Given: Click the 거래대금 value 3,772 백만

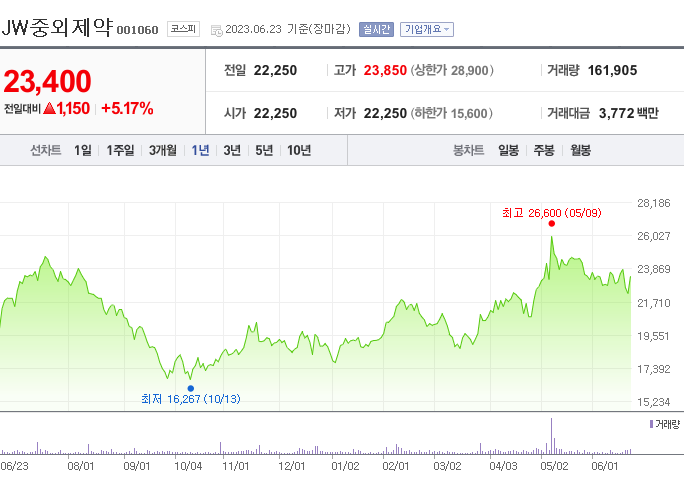Looking at the screenshot, I should pyautogui.click(x=628, y=113).
